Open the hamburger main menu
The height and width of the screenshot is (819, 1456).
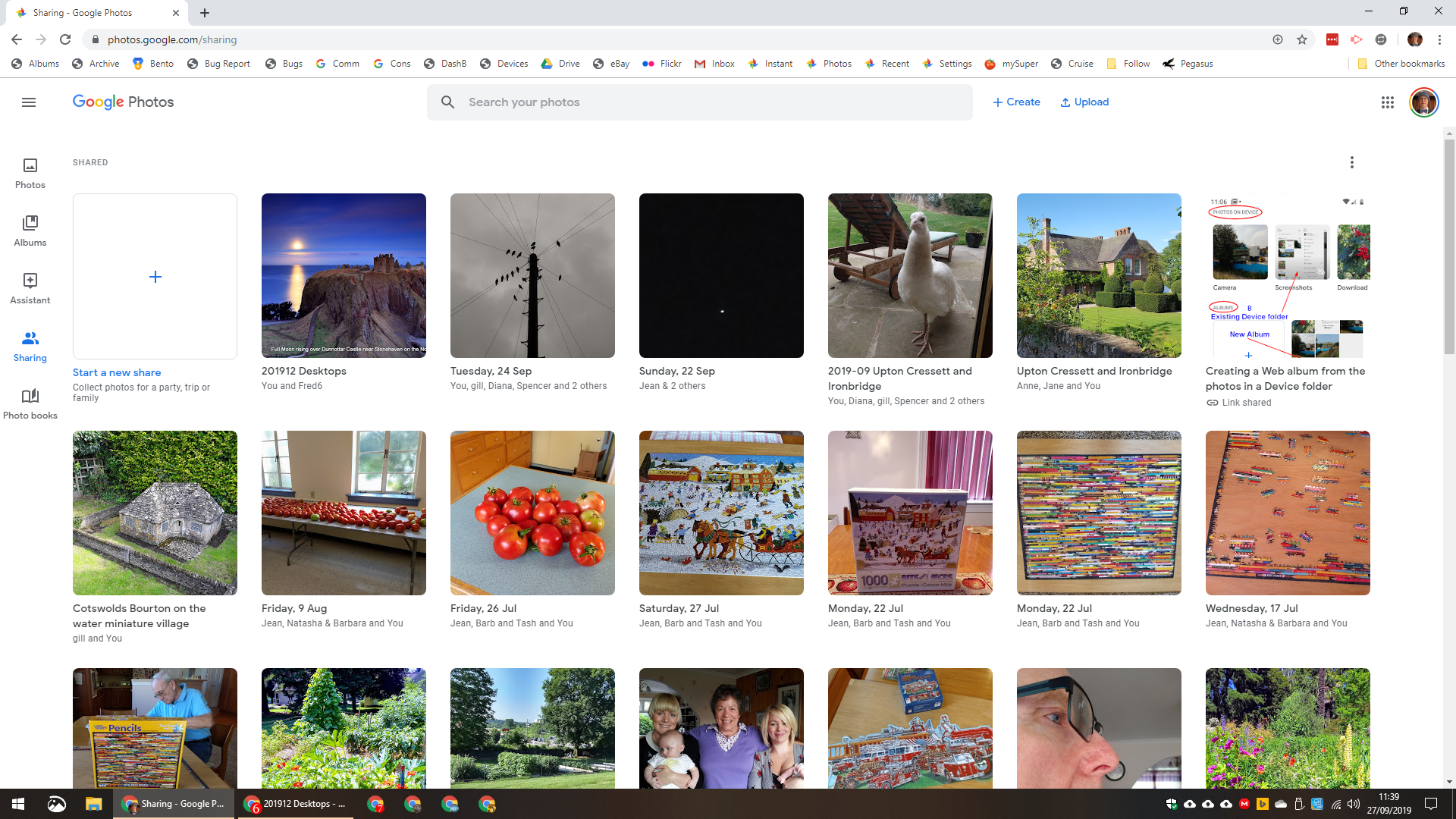click(29, 102)
